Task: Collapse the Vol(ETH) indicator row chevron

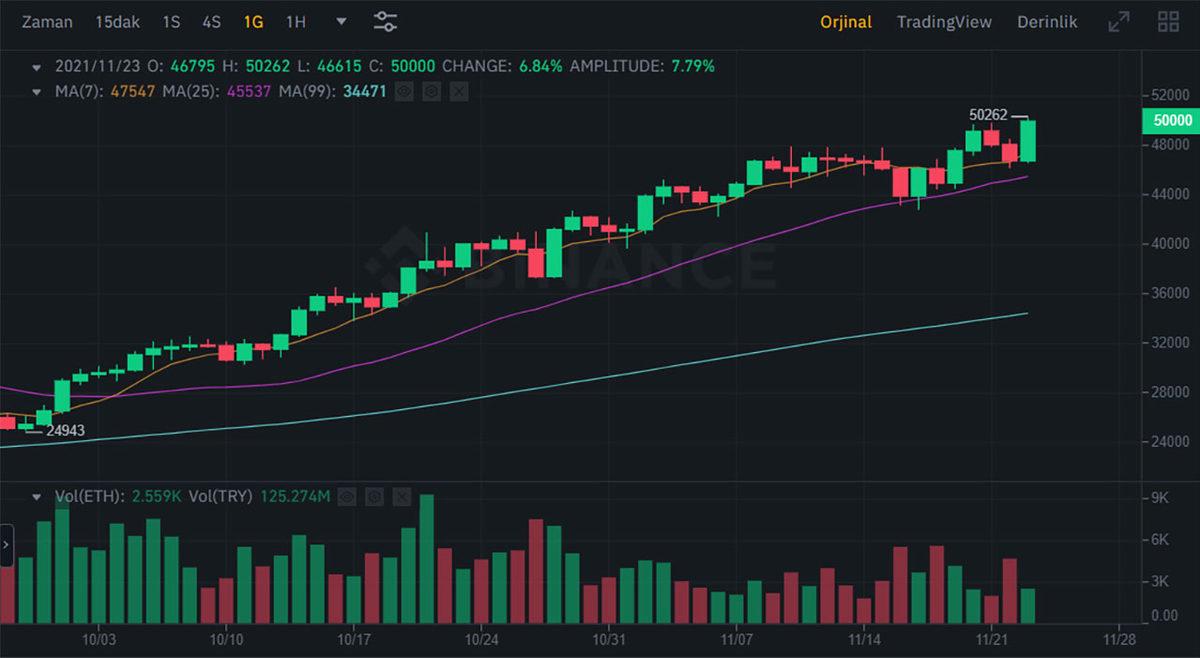Action: 38,496
